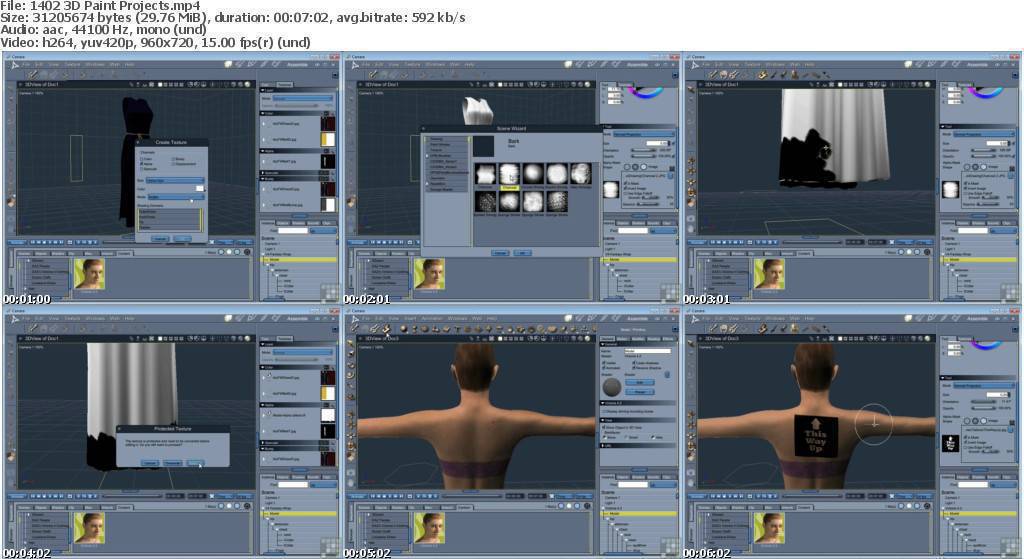1024x559 pixels.
Task: Open Help menu in 00:01:00 frame
Action: coord(129,64)
